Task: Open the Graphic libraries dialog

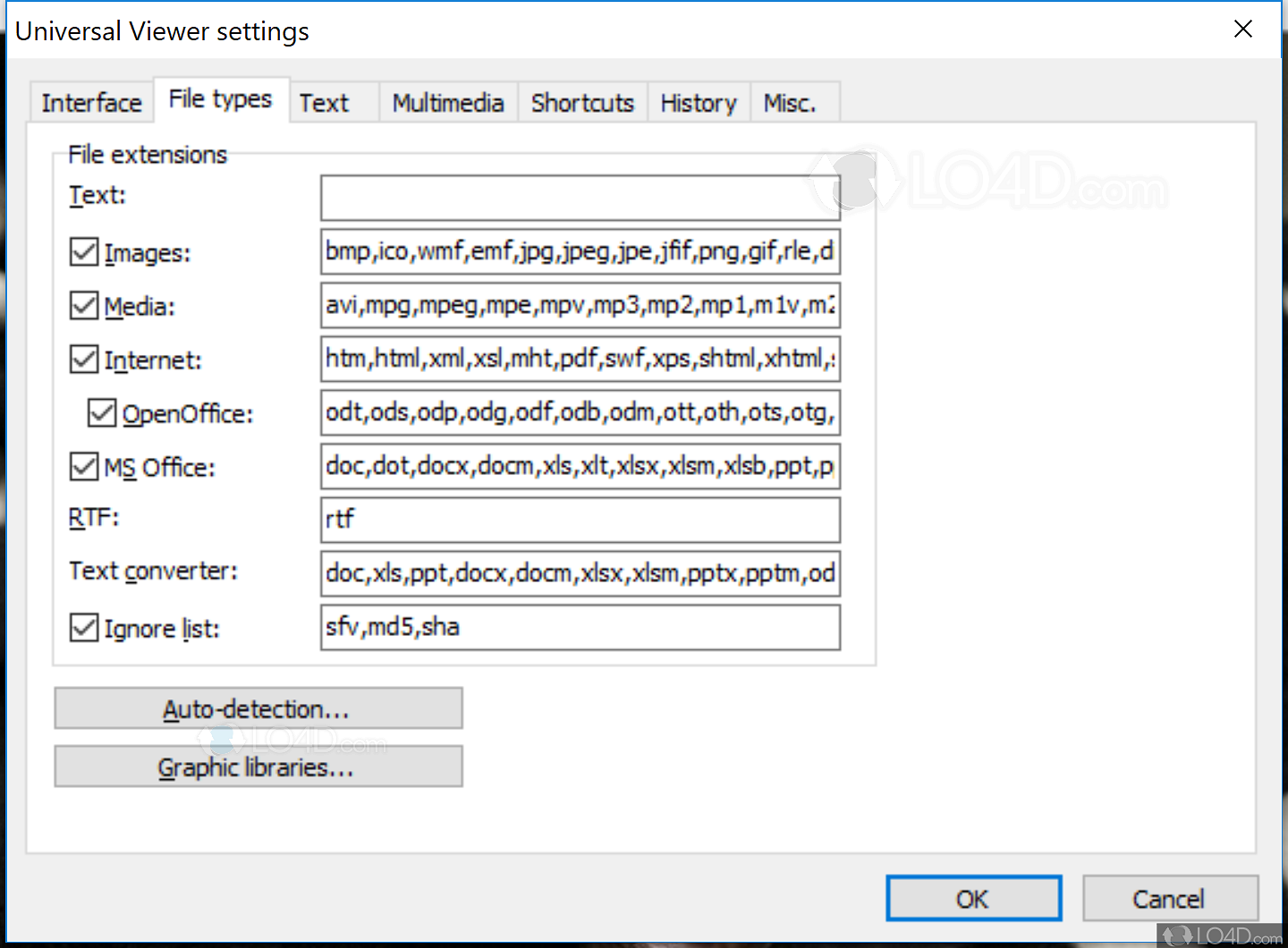Action: [258, 766]
